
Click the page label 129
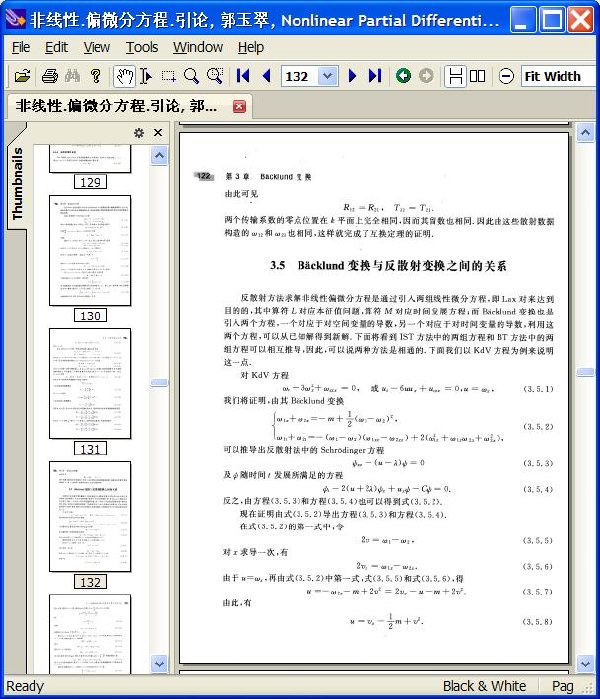tap(90, 182)
